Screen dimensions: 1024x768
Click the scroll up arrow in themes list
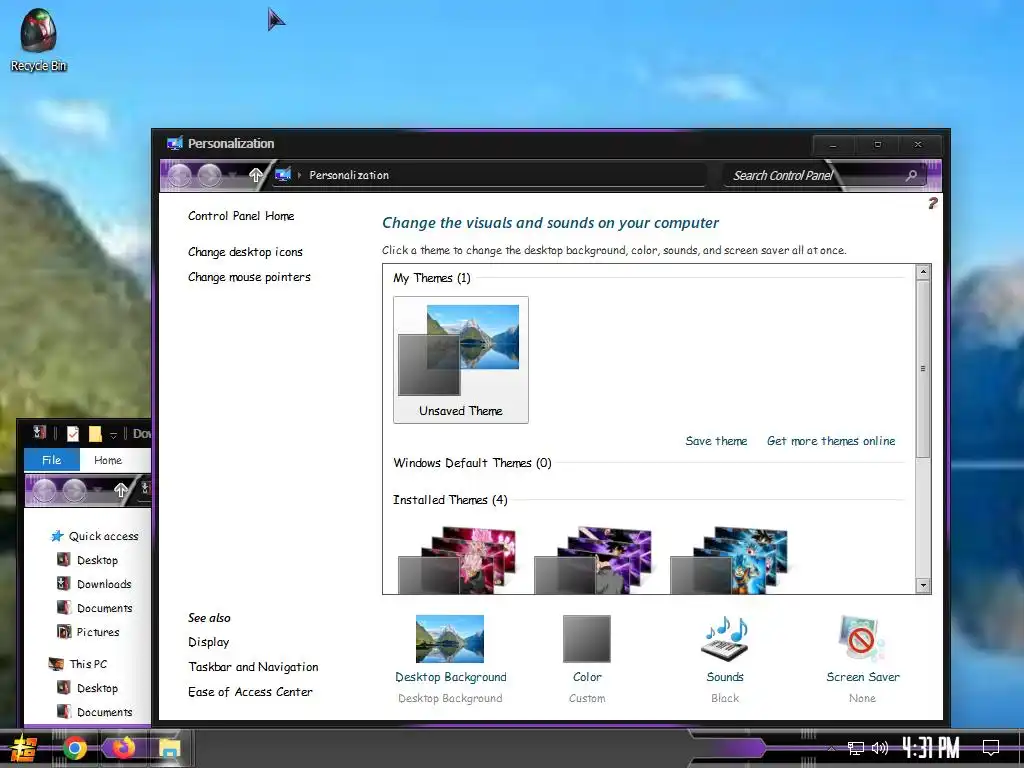coord(923,272)
